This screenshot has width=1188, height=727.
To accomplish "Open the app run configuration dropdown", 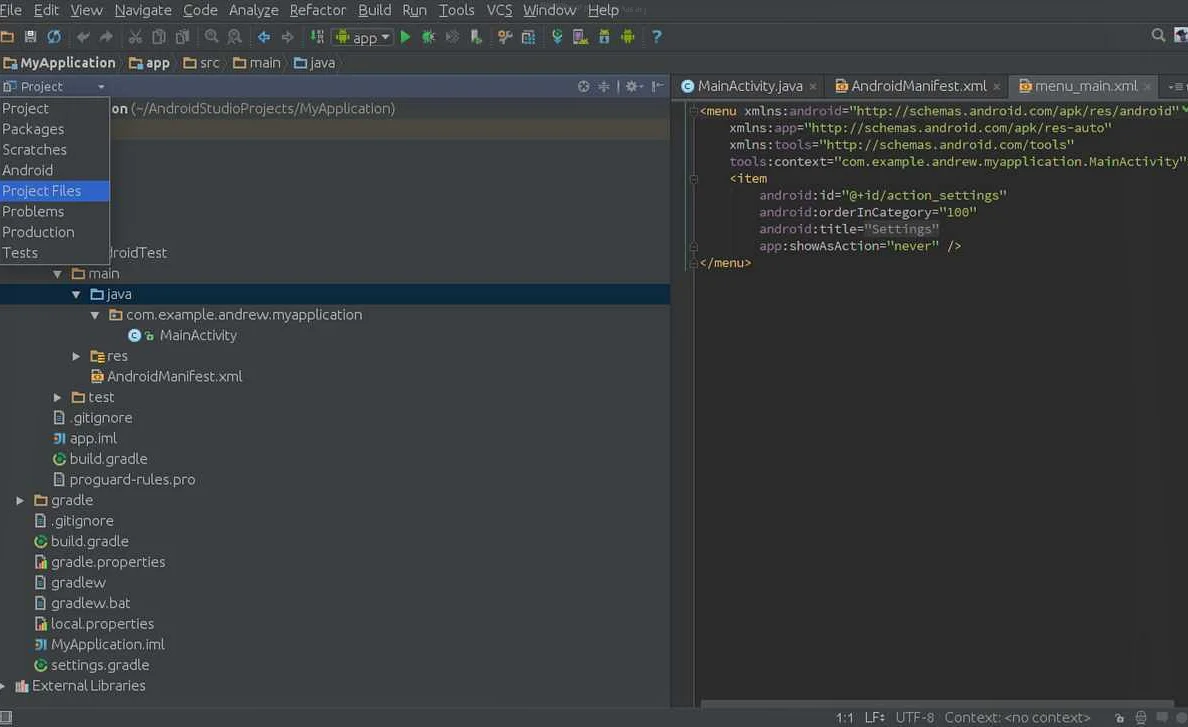I will [x=363, y=37].
